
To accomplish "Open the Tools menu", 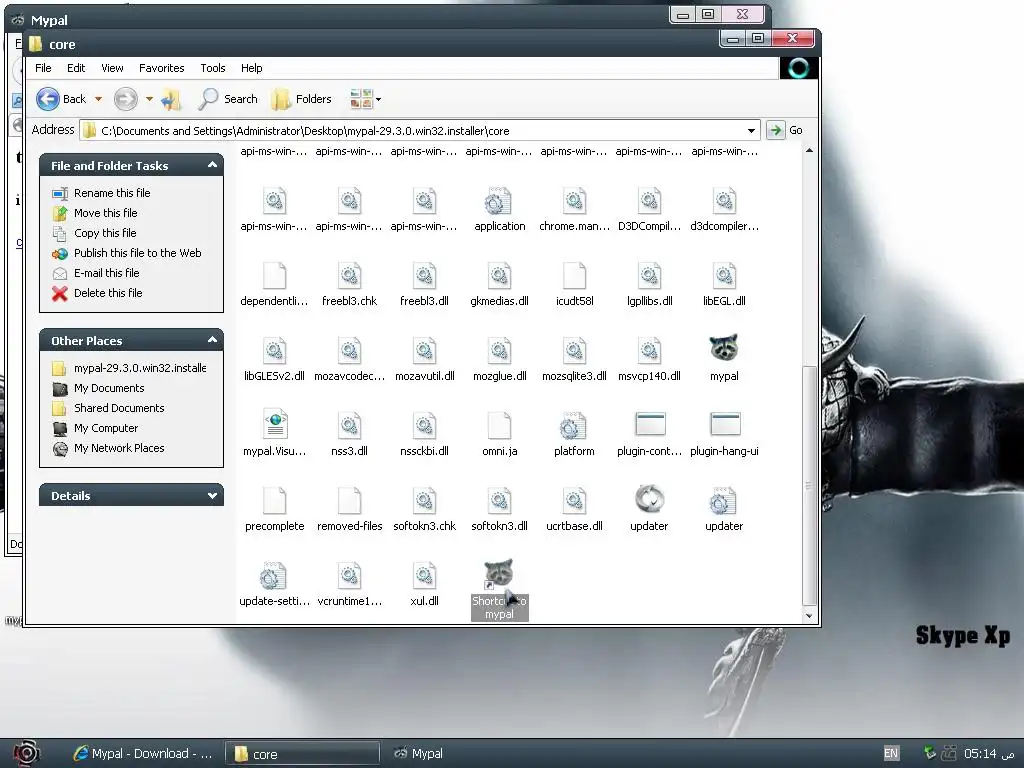I will 213,68.
